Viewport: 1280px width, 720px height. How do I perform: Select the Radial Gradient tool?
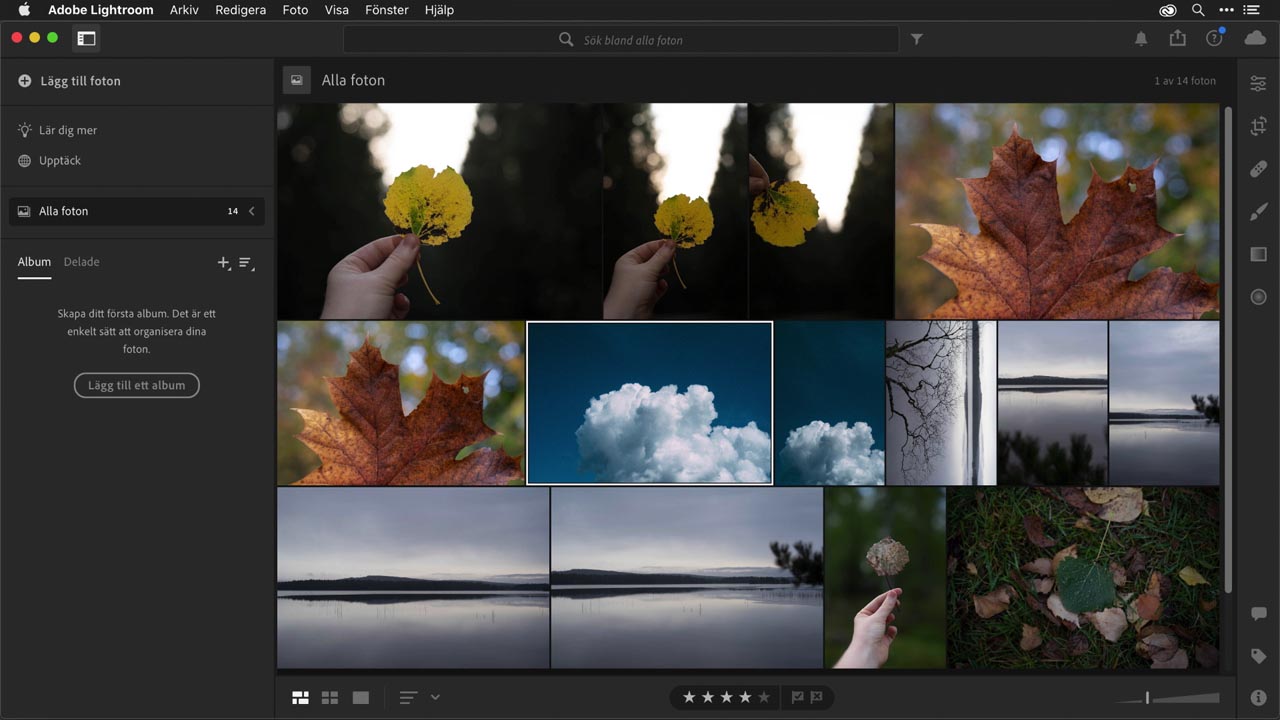pos(1258,297)
